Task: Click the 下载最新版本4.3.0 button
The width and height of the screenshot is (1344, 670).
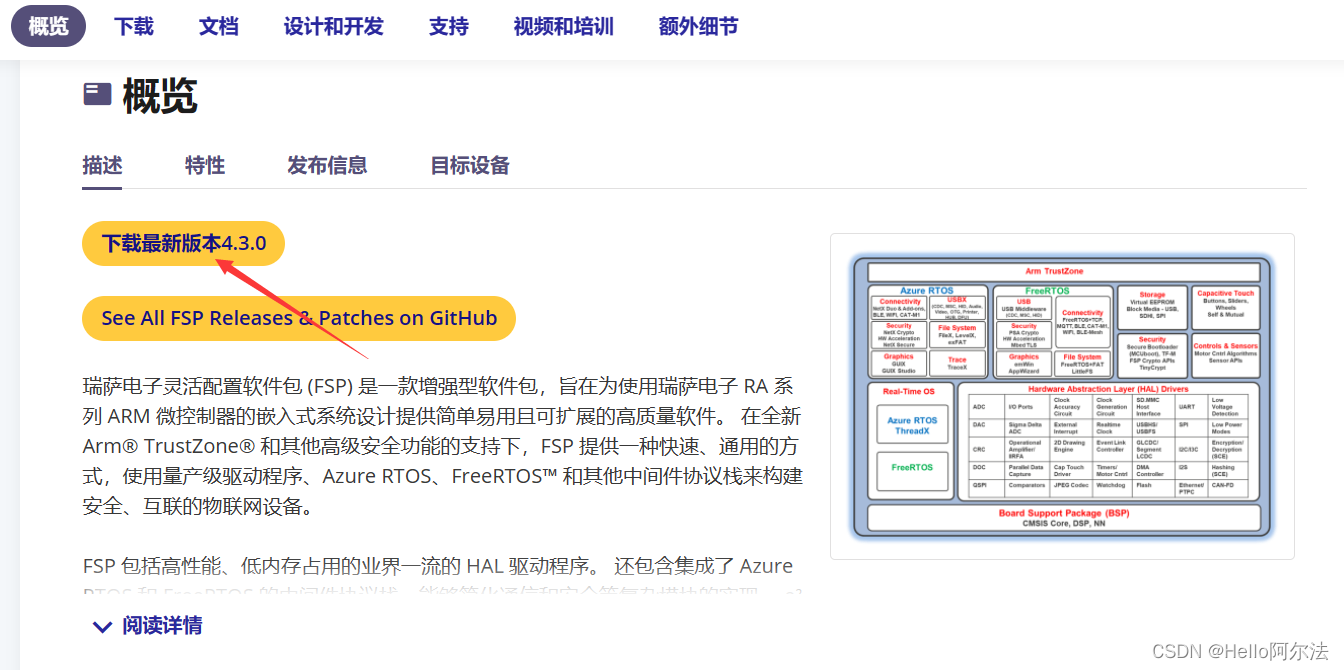Action: (183, 243)
